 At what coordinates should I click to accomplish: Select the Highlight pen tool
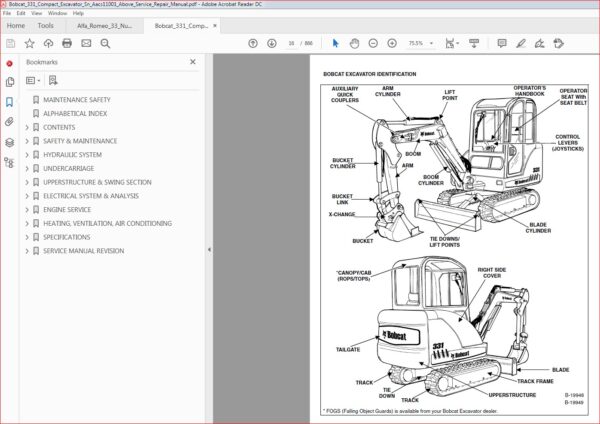click(x=520, y=43)
